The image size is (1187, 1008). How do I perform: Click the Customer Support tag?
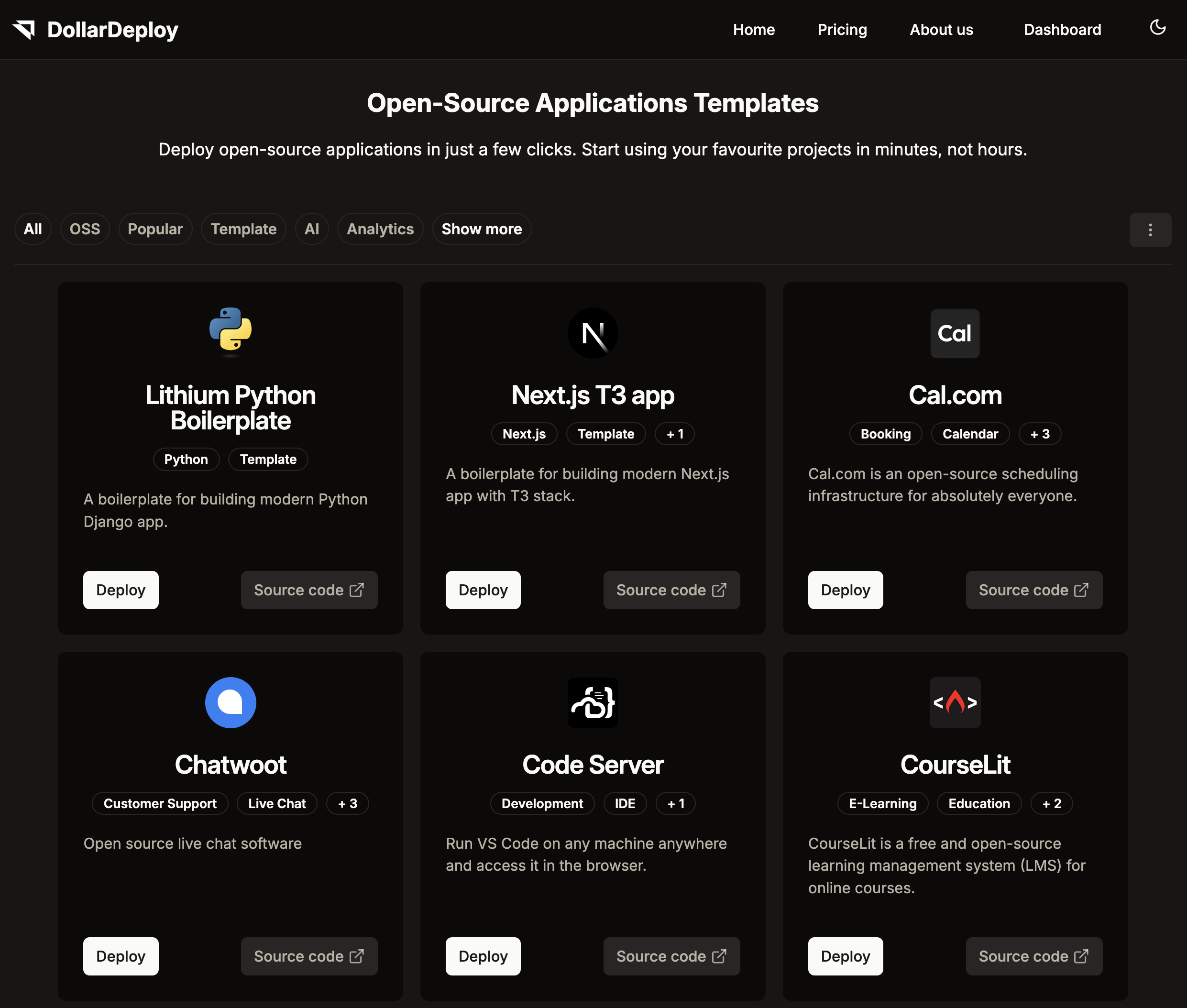(160, 803)
